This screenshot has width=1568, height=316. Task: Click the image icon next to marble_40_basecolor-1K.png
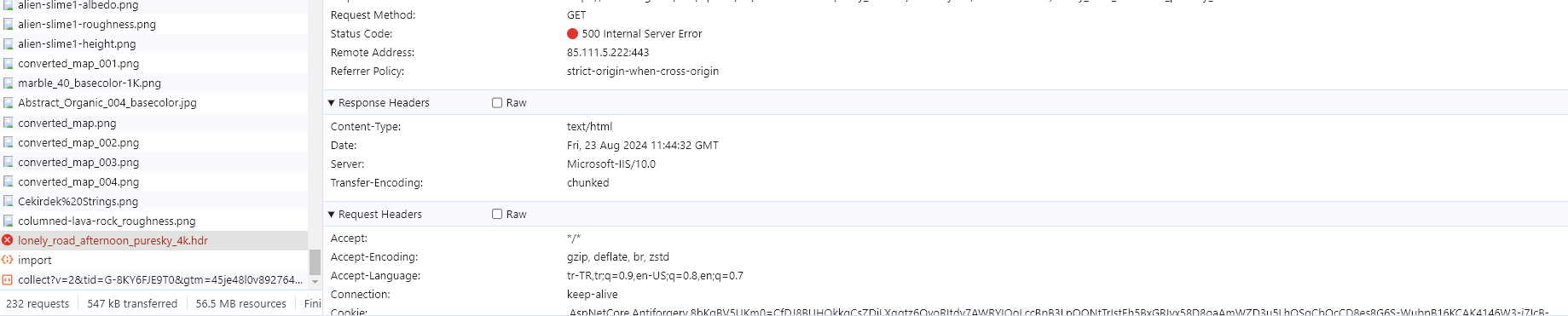click(x=8, y=83)
